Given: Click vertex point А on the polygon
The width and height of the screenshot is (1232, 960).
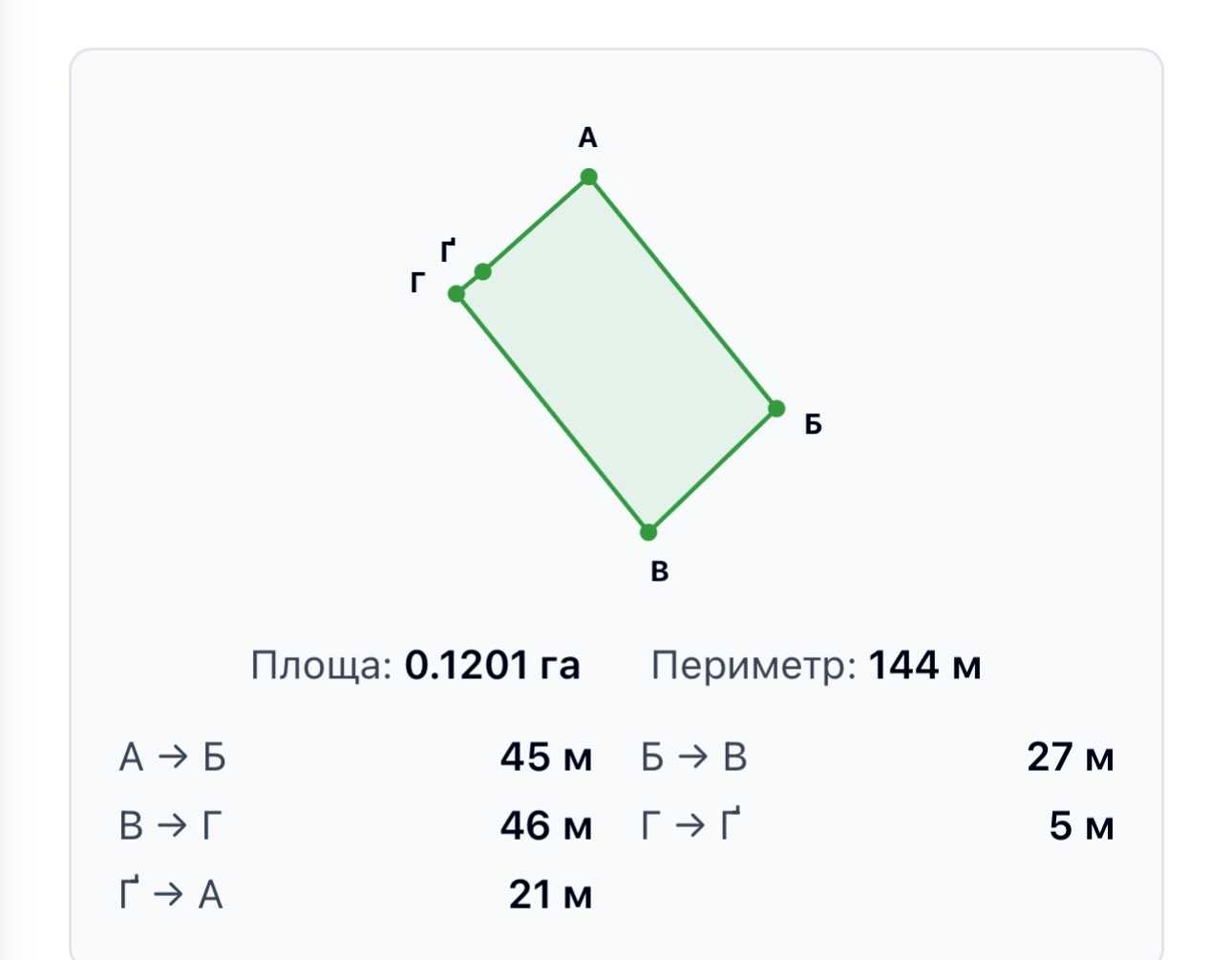Looking at the screenshot, I should click(589, 177).
